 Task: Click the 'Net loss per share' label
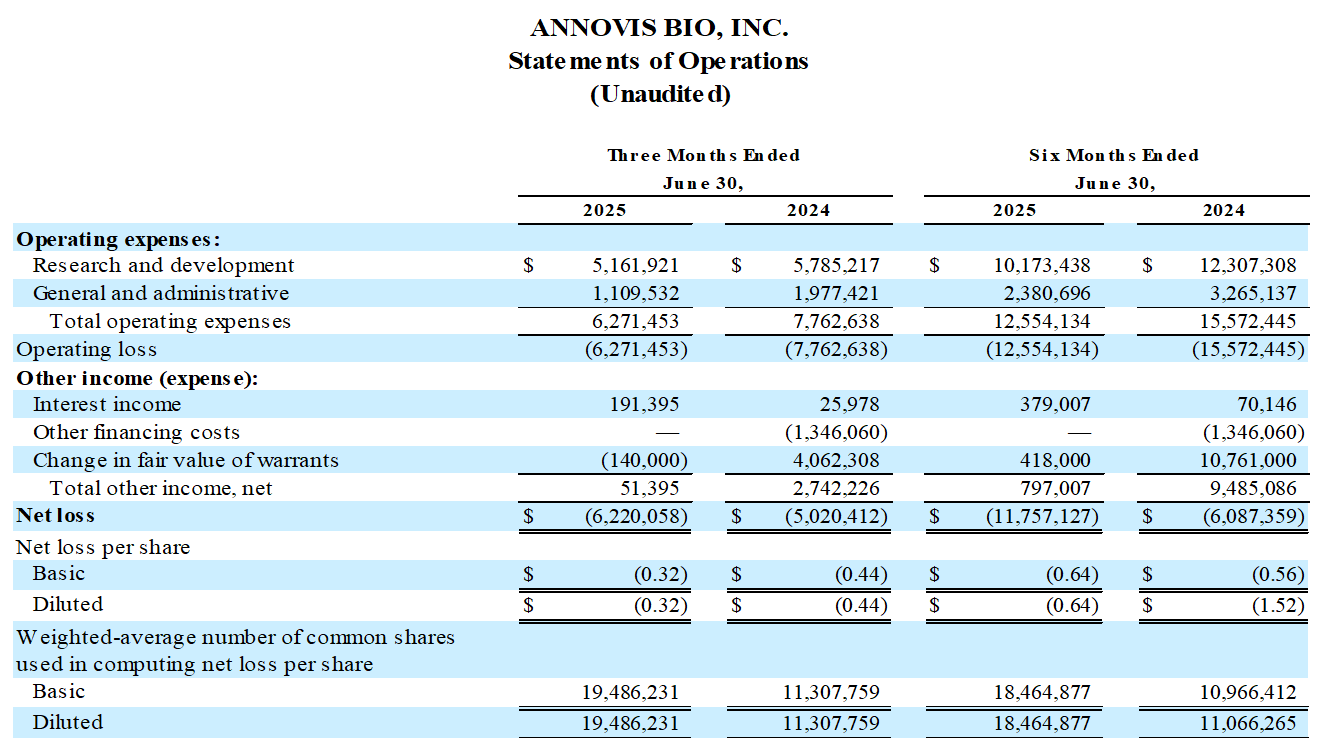click(x=103, y=547)
